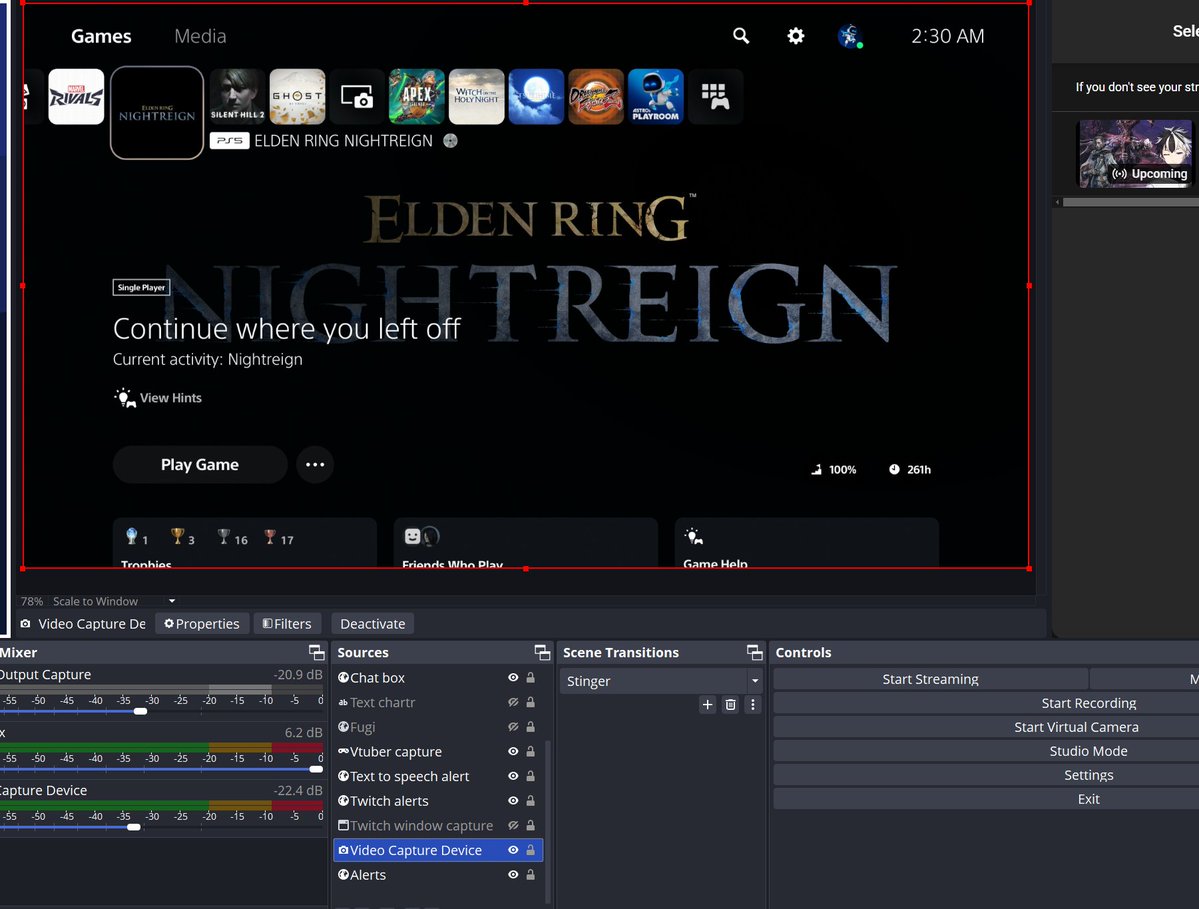1199x909 pixels.
Task: Show the hidden Fugi source
Action: click(x=513, y=726)
